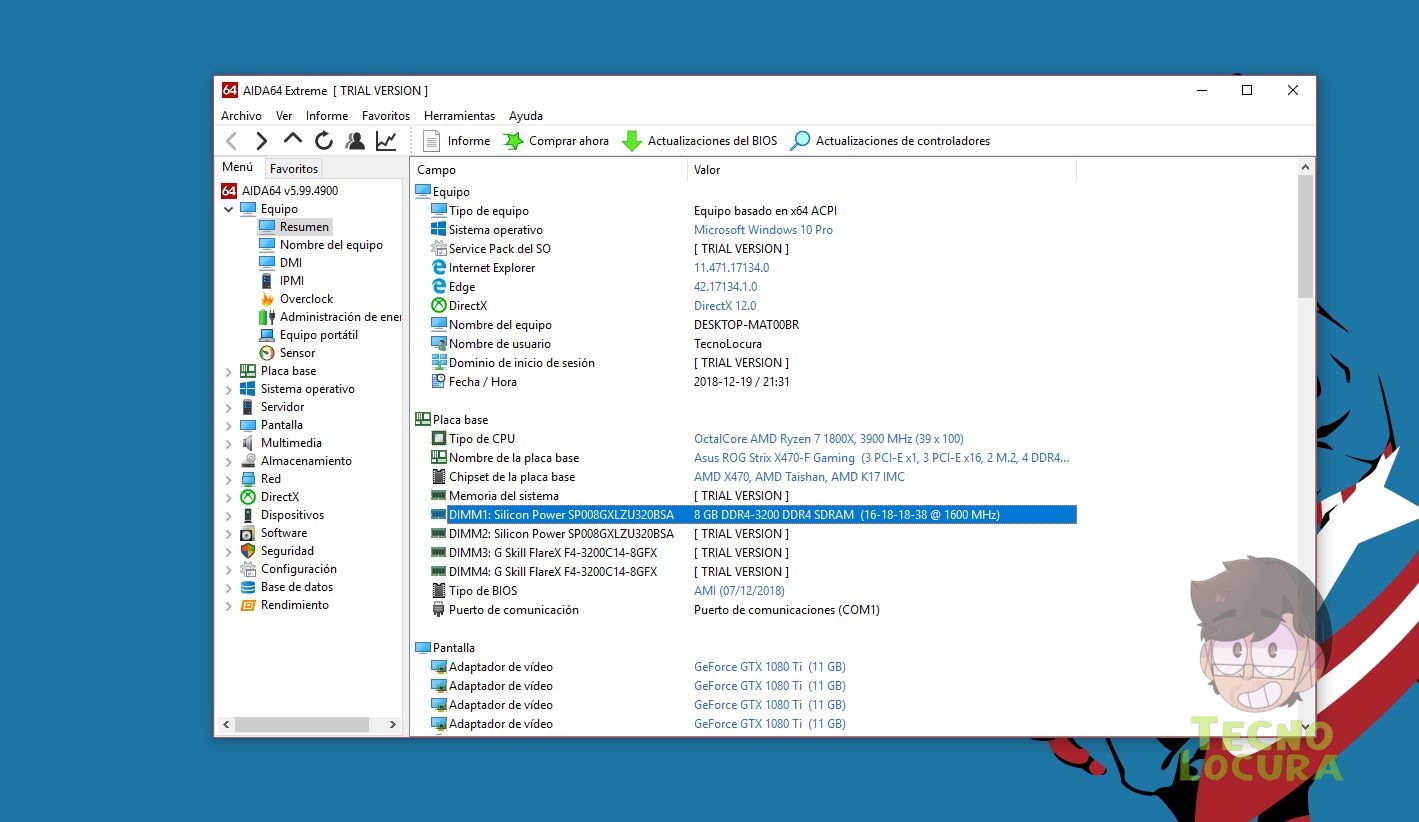Screen dimensions: 1419x822
Task: Expand the Rendimiento tree node
Action: (229, 605)
